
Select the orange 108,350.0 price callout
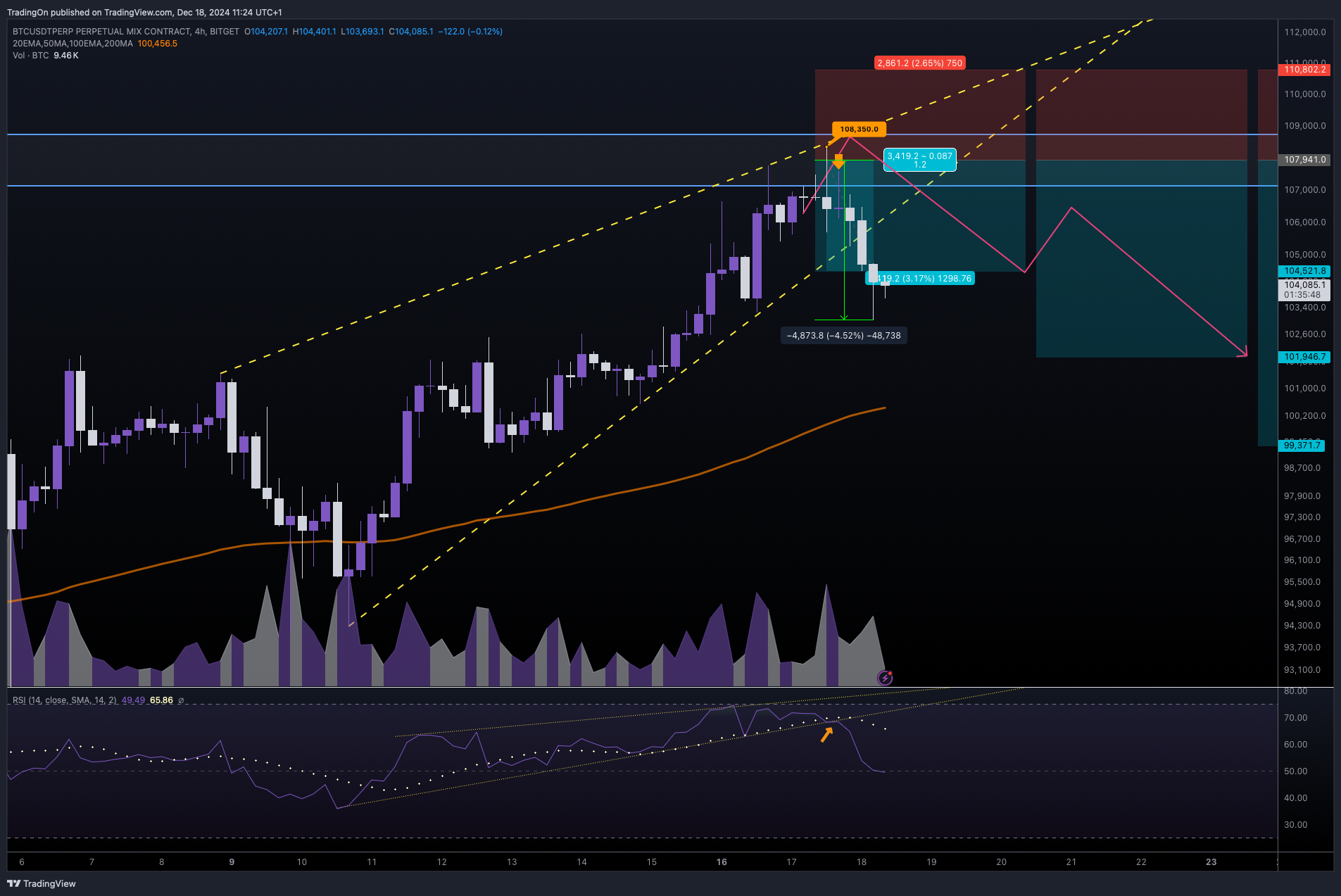pyautogui.click(x=859, y=130)
